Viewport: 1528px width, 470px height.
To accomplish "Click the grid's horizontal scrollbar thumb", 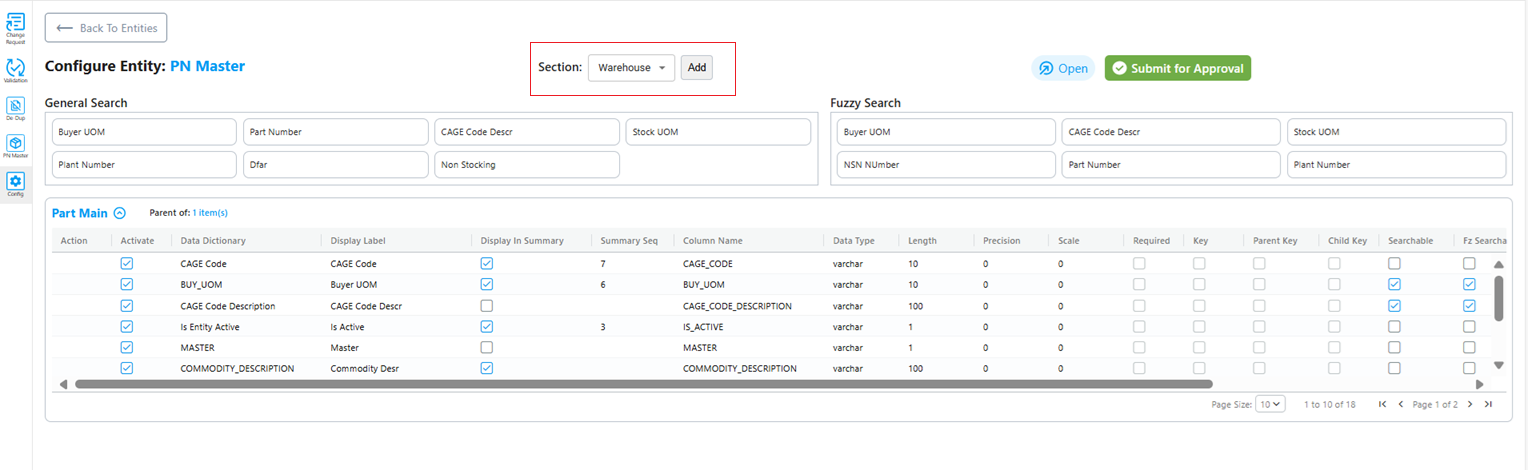I will 644,384.
